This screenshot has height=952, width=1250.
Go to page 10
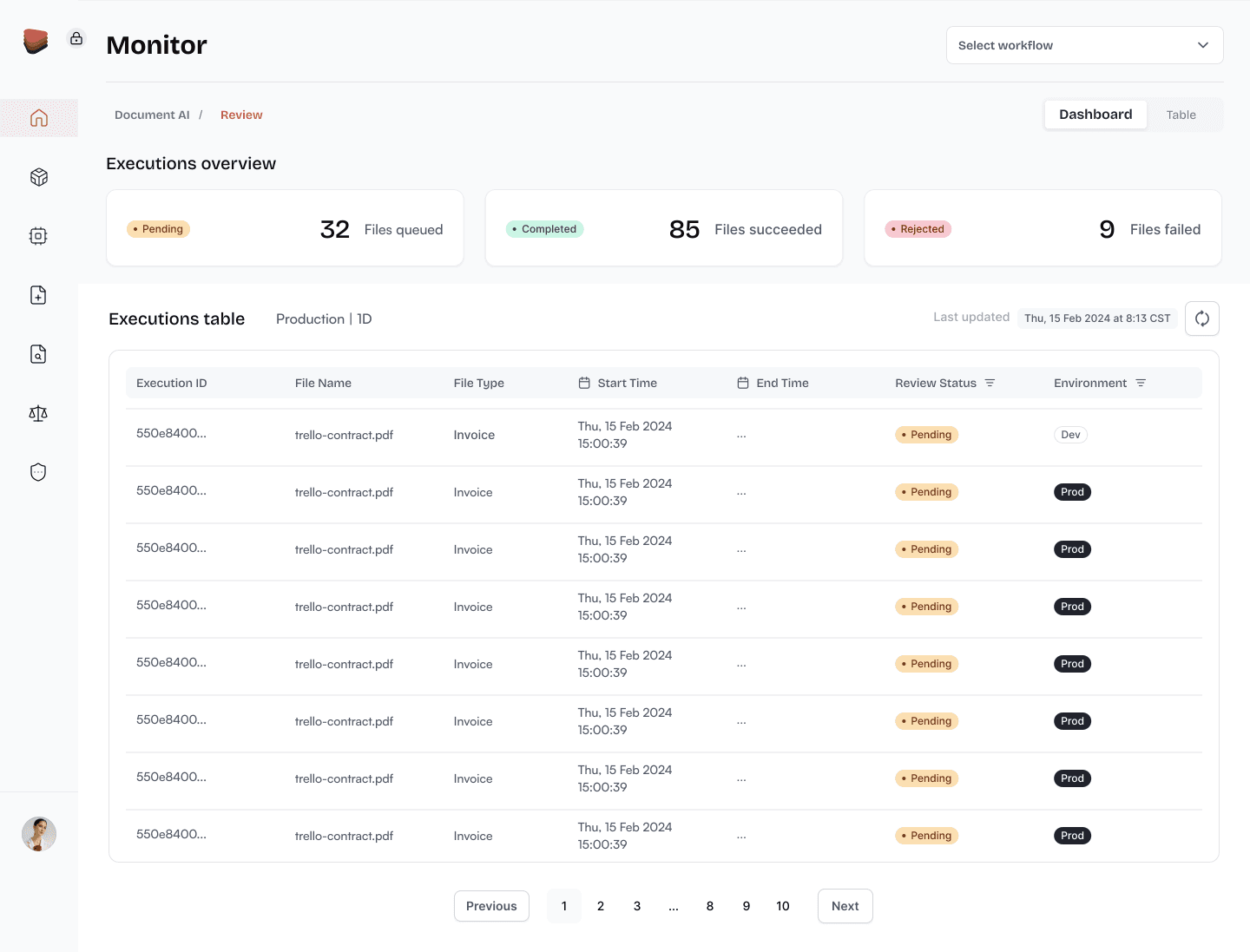point(783,906)
